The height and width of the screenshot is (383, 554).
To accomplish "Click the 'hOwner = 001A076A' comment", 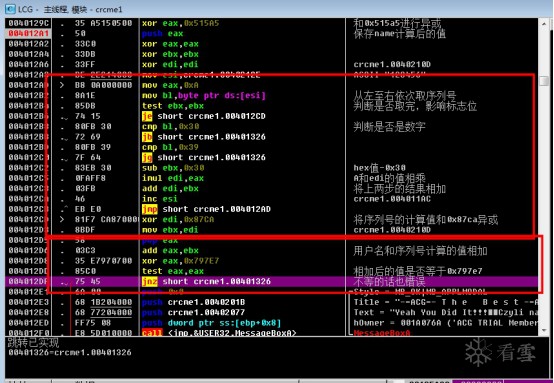I will (x=446, y=323).
